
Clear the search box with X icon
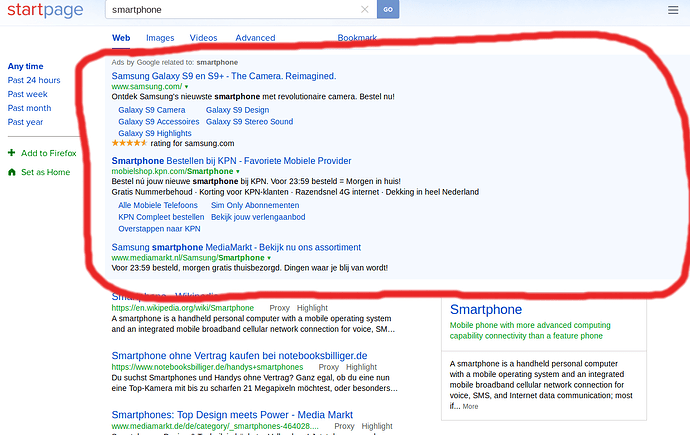(x=364, y=9)
